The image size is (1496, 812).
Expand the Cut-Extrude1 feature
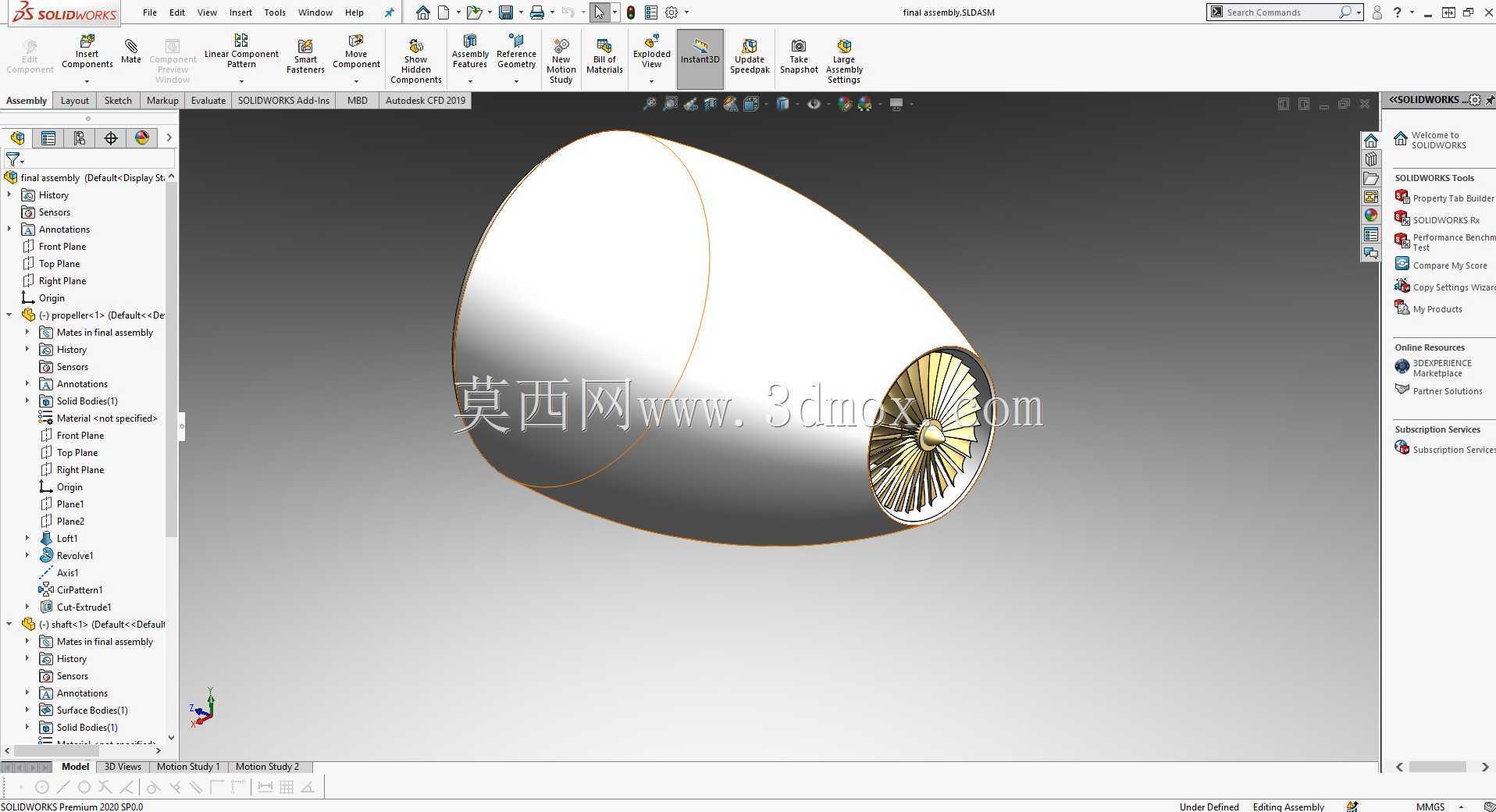[27, 607]
